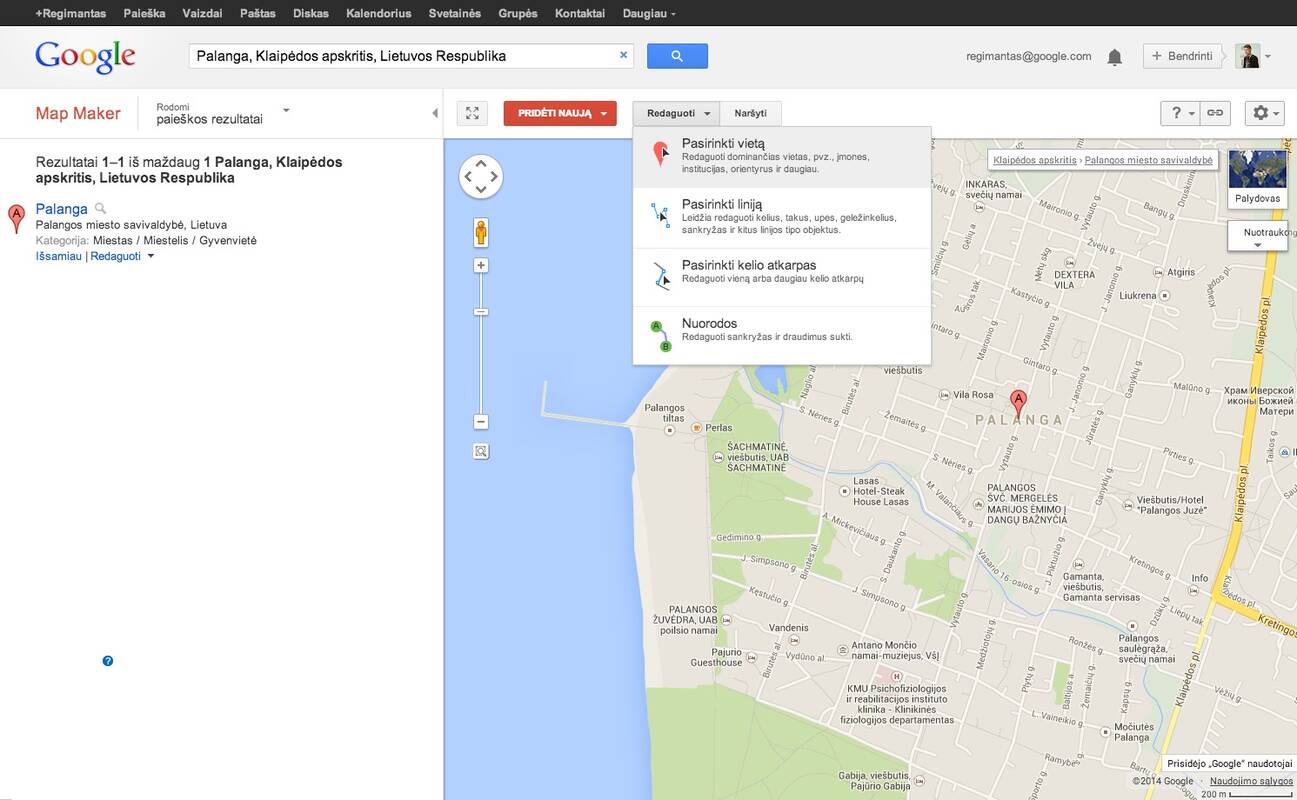Switch to Palydovas satellite view
This screenshot has width=1297, height=800.
pyautogui.click(x=1257, y=176)
